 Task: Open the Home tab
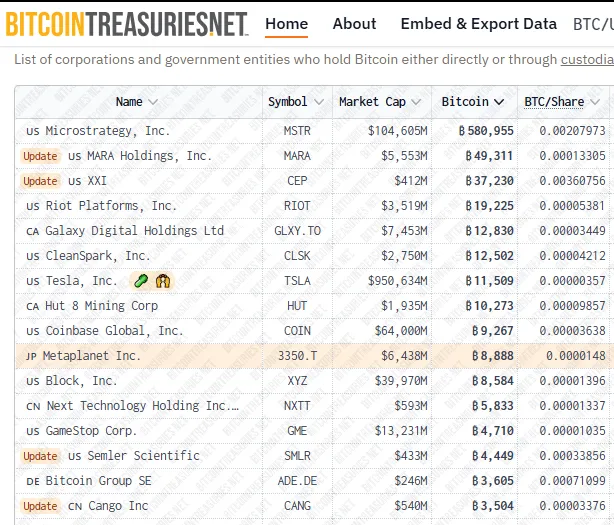tap(287, 24)
